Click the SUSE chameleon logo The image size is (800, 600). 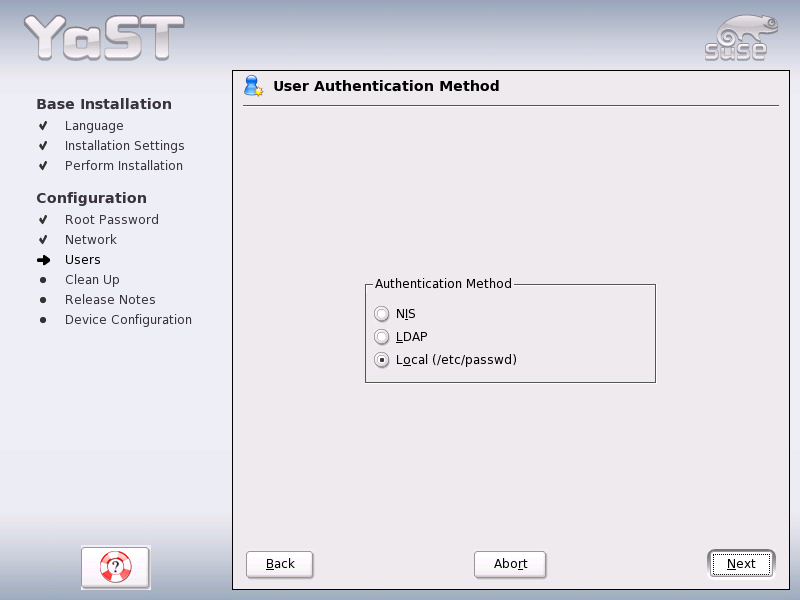coord(740,36)
